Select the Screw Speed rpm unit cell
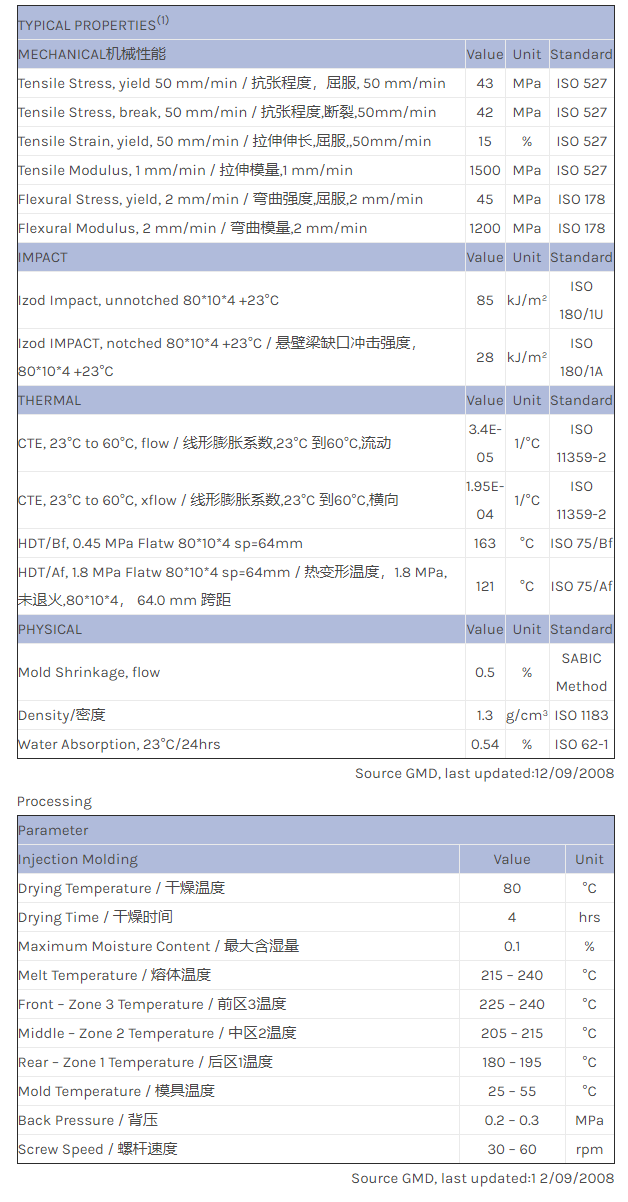This screenshot has width=628, height=1202. click(x=589, y=1149)
